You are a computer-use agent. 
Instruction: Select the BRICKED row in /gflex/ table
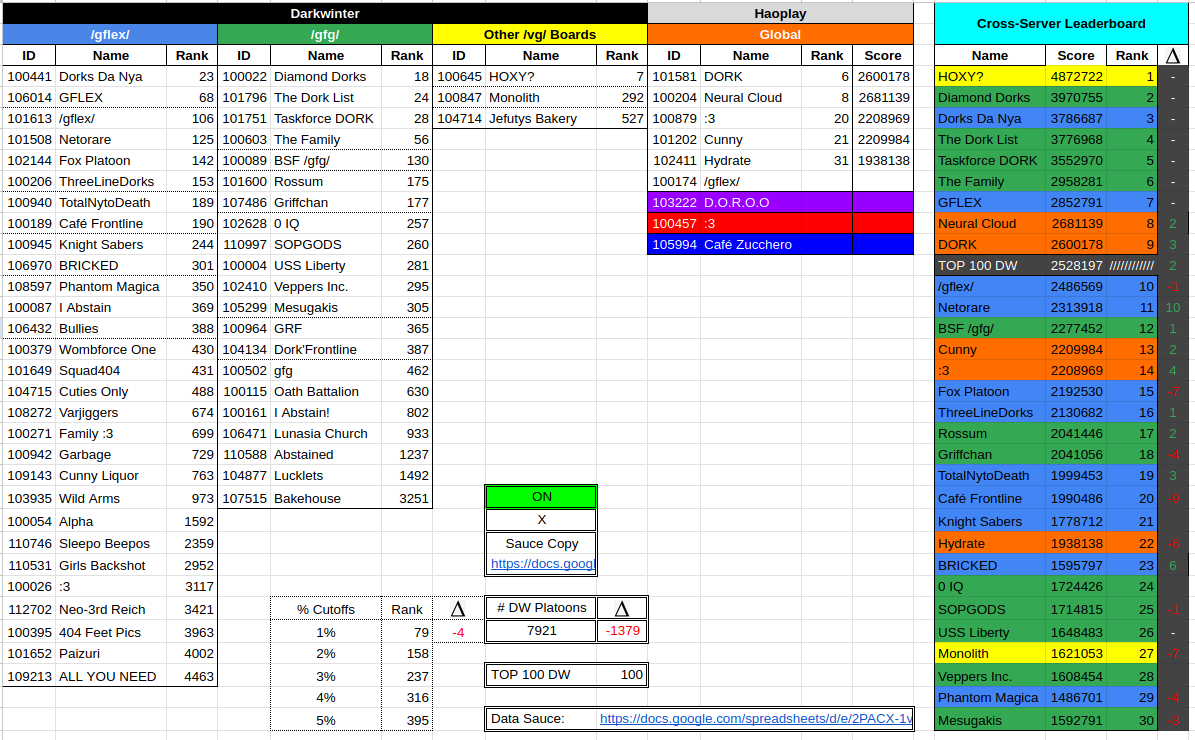tap(110, 266)
